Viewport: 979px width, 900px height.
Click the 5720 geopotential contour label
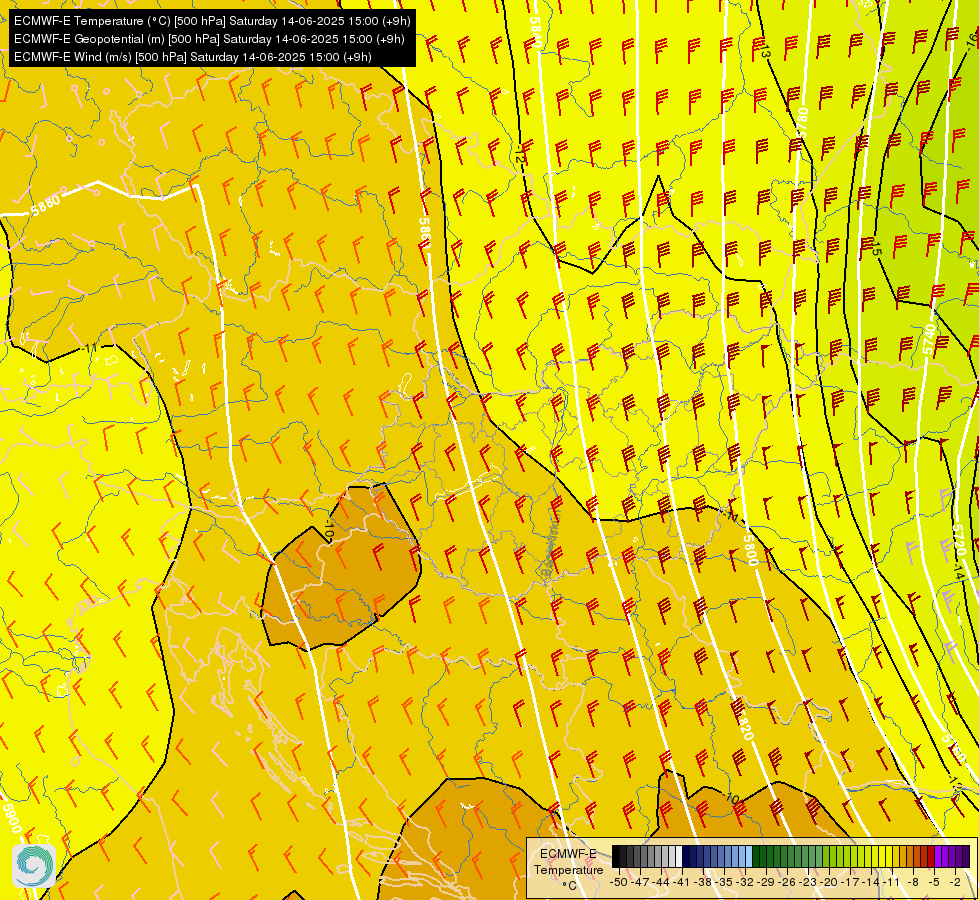point(960,540)
